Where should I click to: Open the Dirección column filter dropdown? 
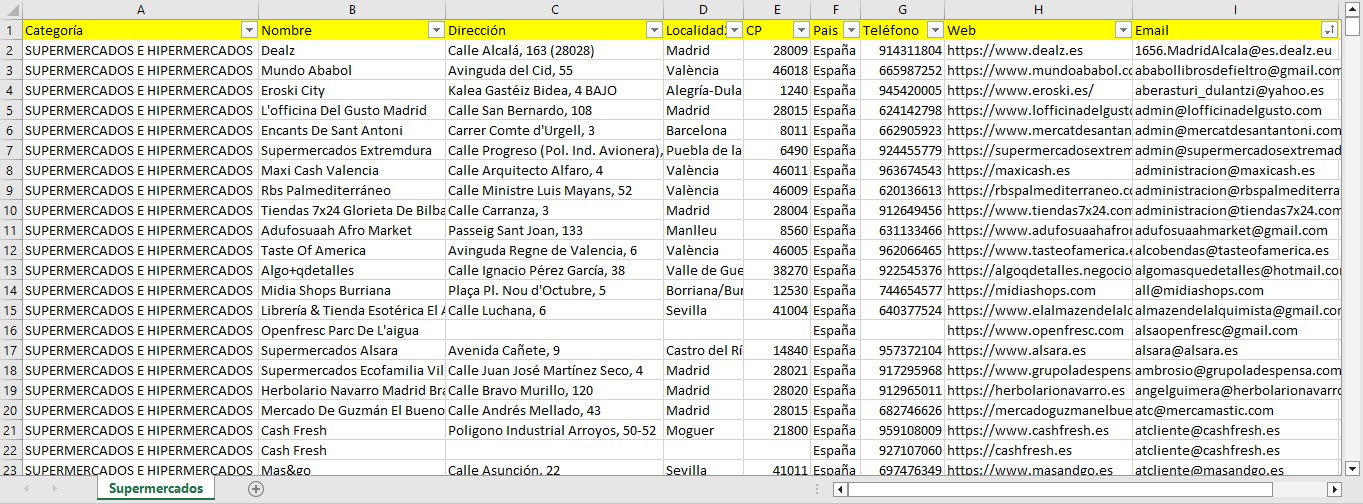pos(653,30)
